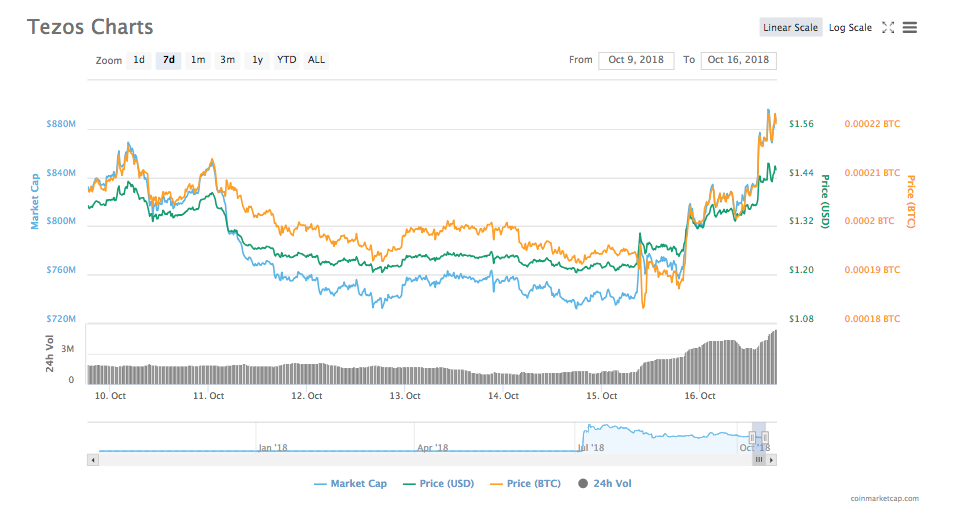The height and width of the screenshot is (513, 958).
Task: Toggle Market Cap series in legend
Action: coord(350,484)
